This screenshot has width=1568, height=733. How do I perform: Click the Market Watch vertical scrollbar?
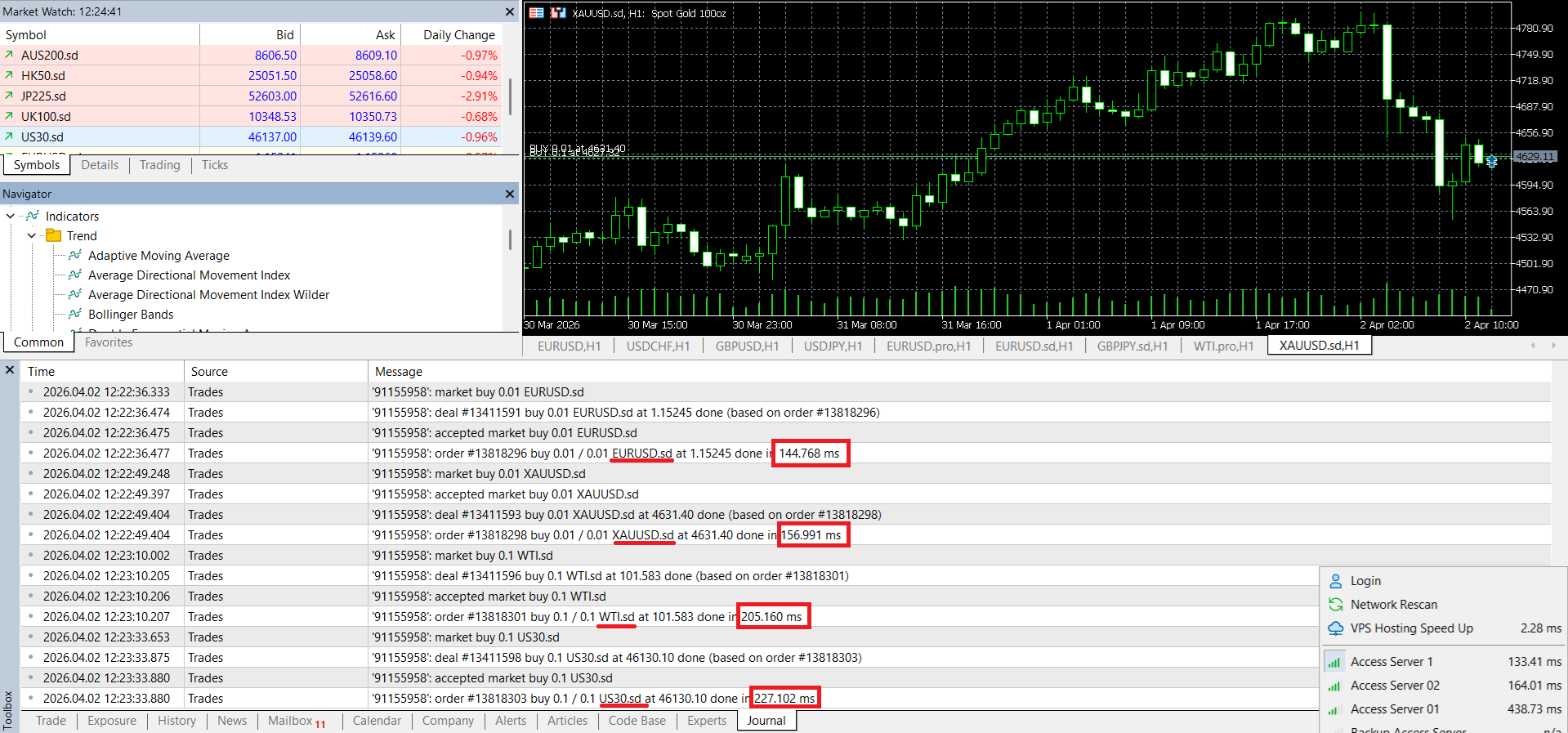pyautogui.click(x=511, y=96)
